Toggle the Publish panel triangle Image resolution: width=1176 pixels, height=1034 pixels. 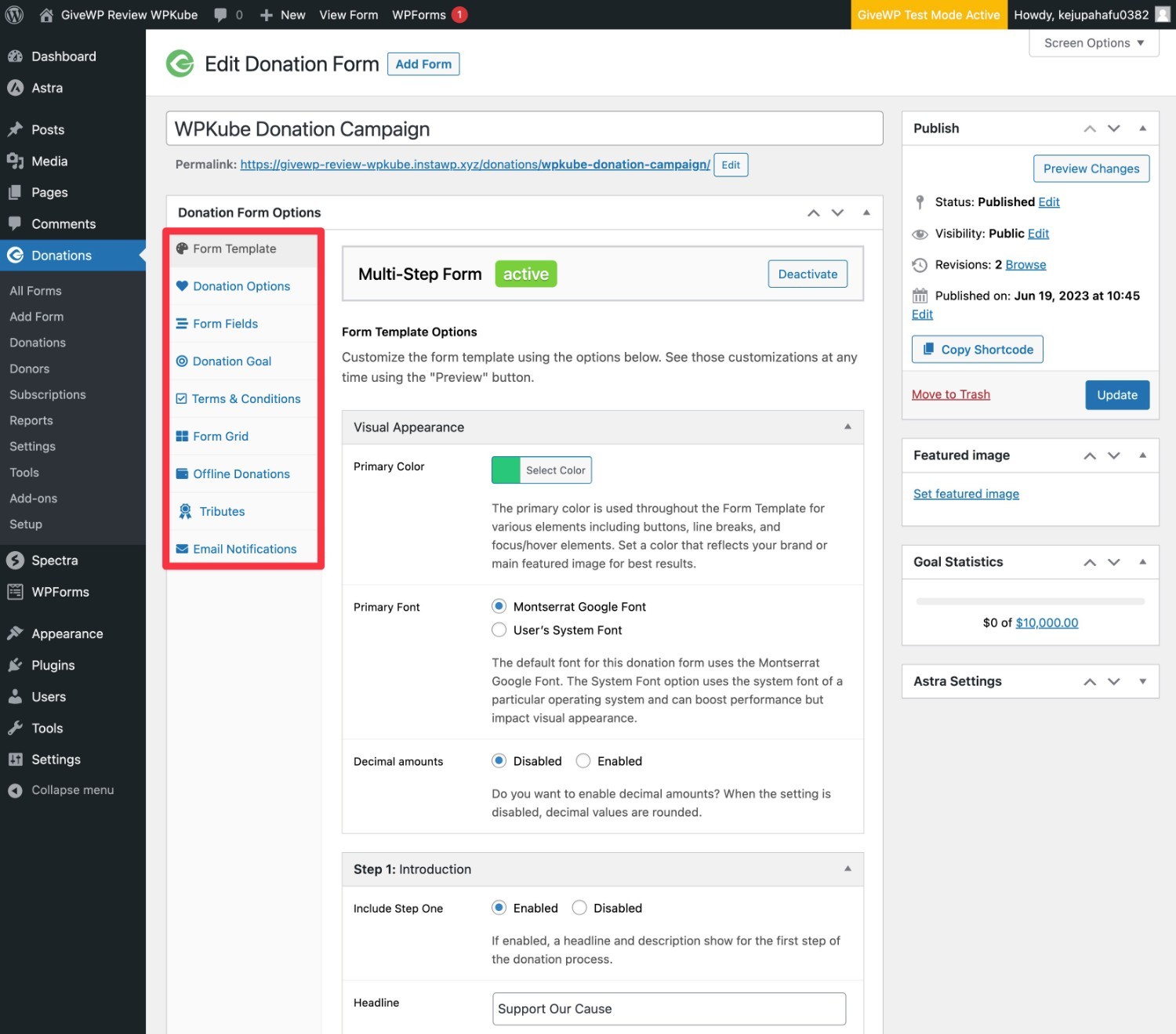click(1143, 128)
